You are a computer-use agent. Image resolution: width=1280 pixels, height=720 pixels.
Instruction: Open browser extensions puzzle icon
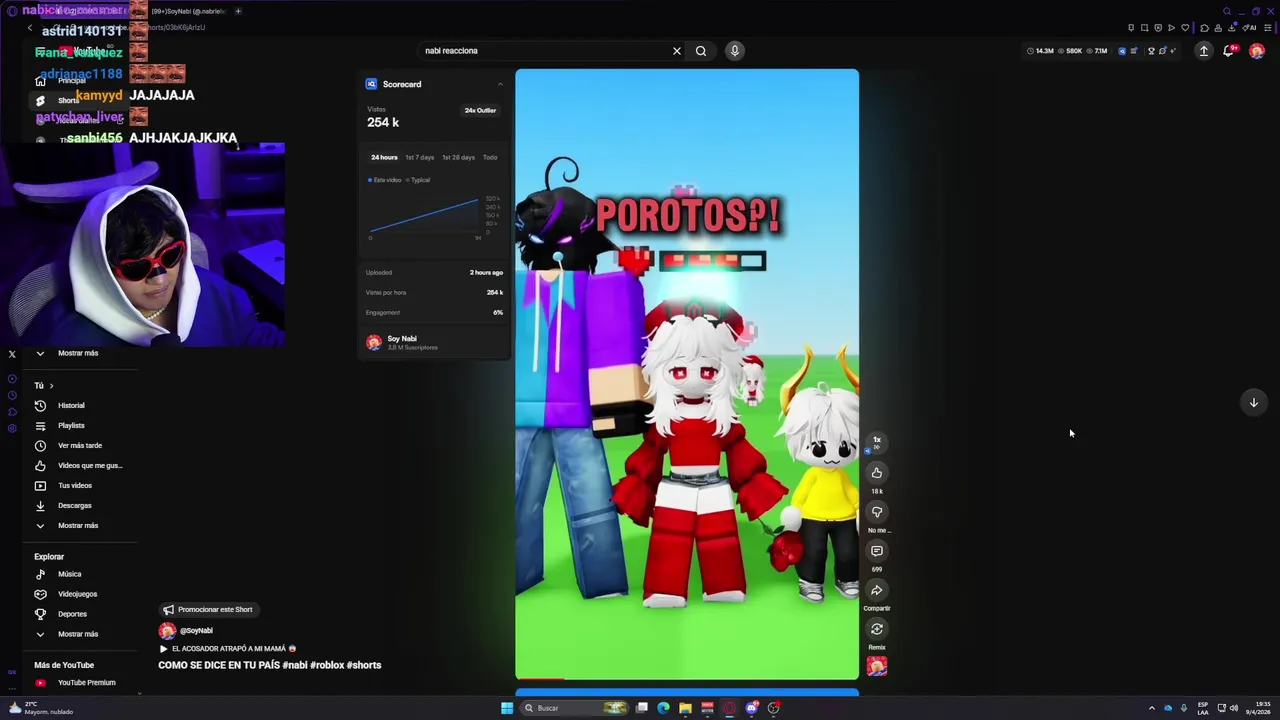(1204, 27)
